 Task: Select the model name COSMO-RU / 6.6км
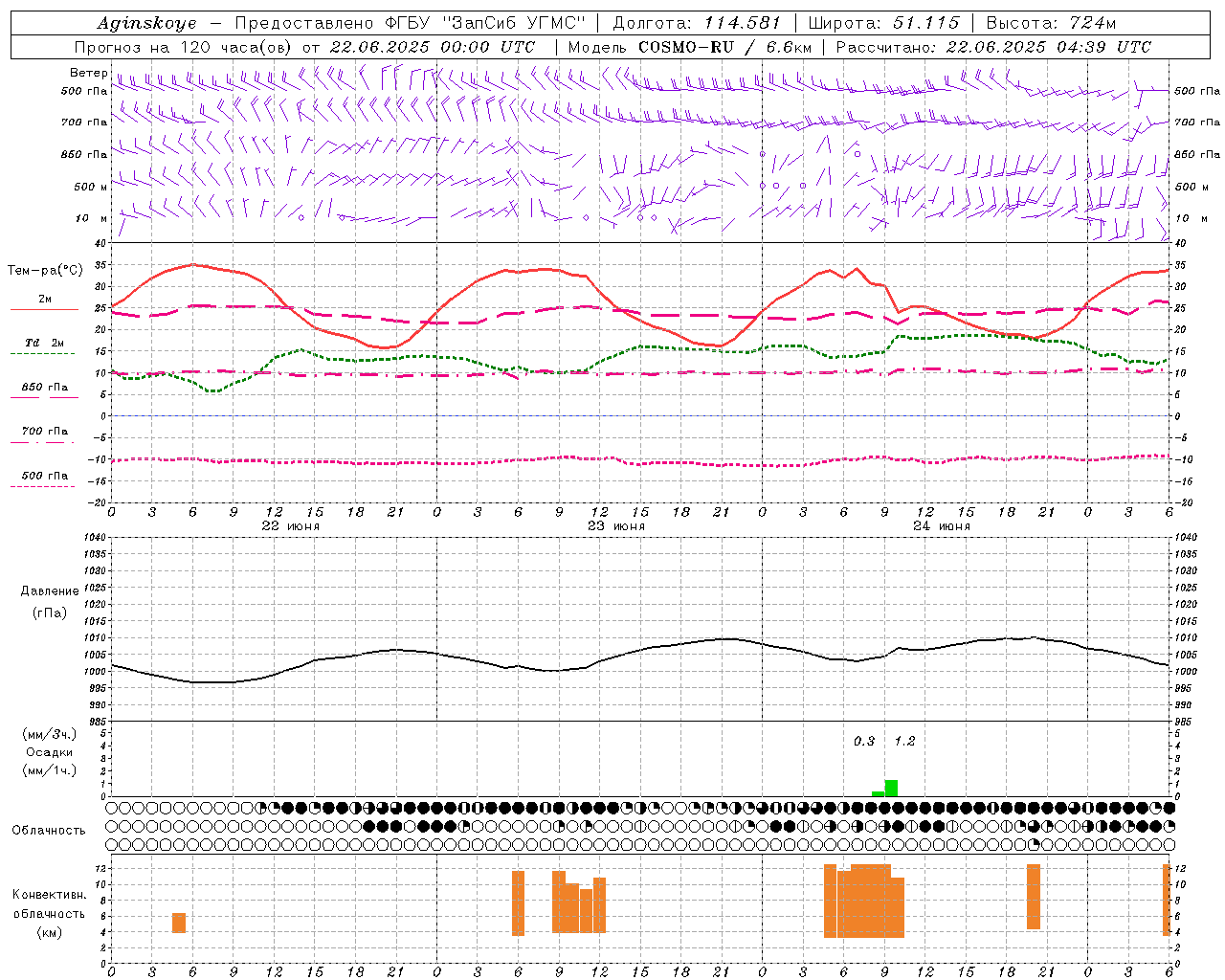tap(725, 47)
